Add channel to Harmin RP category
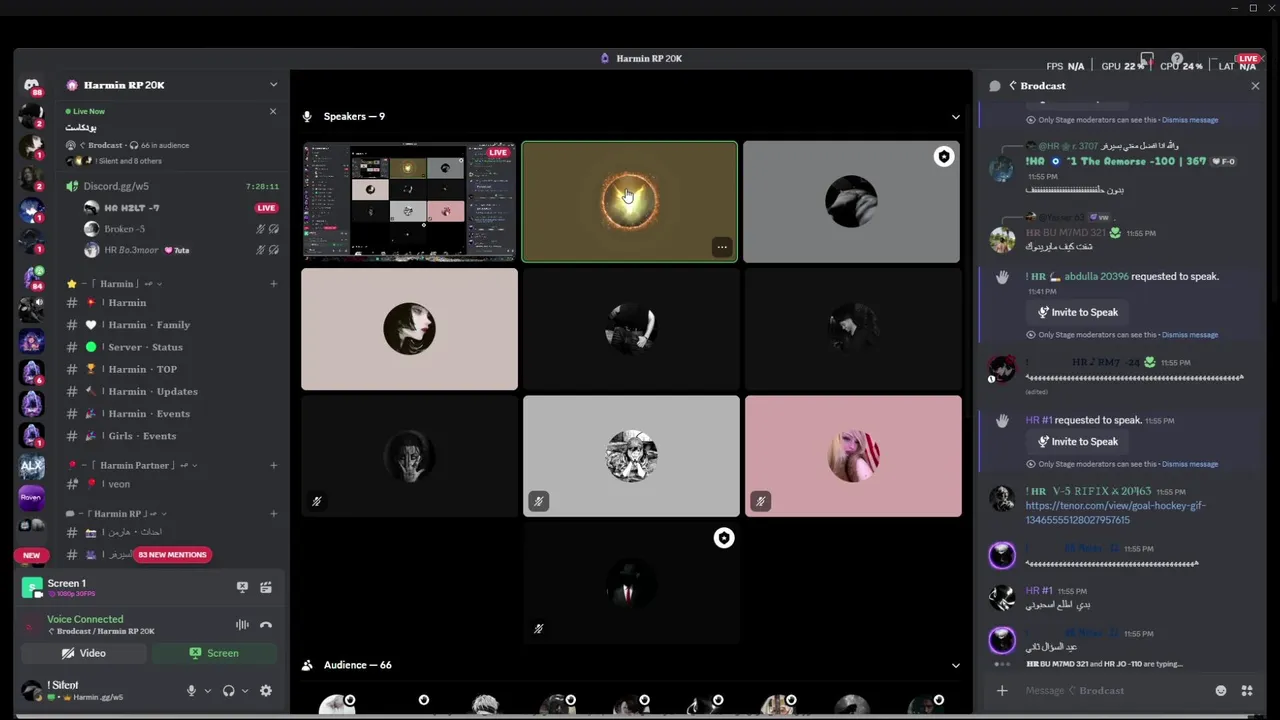This screenshot has height=720, width=1280. (x=273, y=514)
